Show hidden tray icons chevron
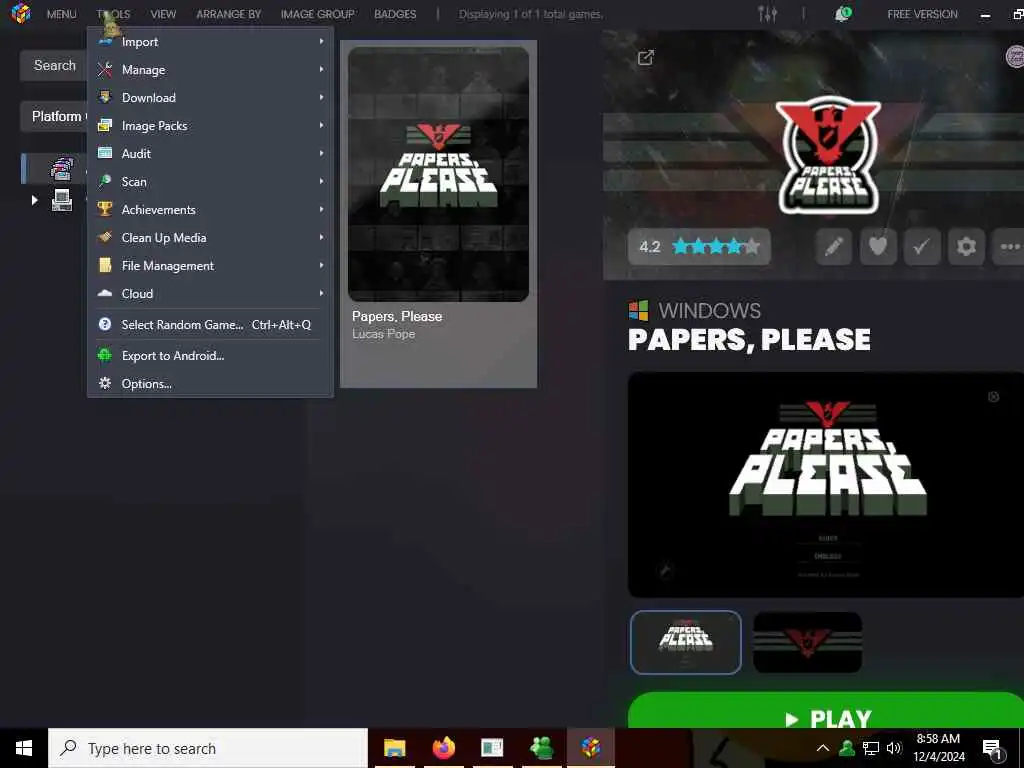 point(823,748)
